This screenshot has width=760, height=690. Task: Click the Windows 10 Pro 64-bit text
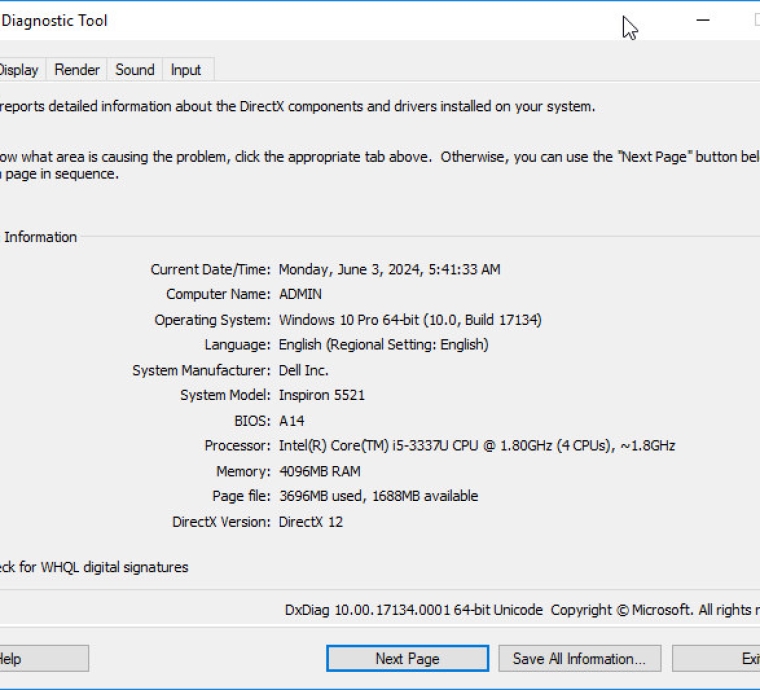(x=410, y=320)
